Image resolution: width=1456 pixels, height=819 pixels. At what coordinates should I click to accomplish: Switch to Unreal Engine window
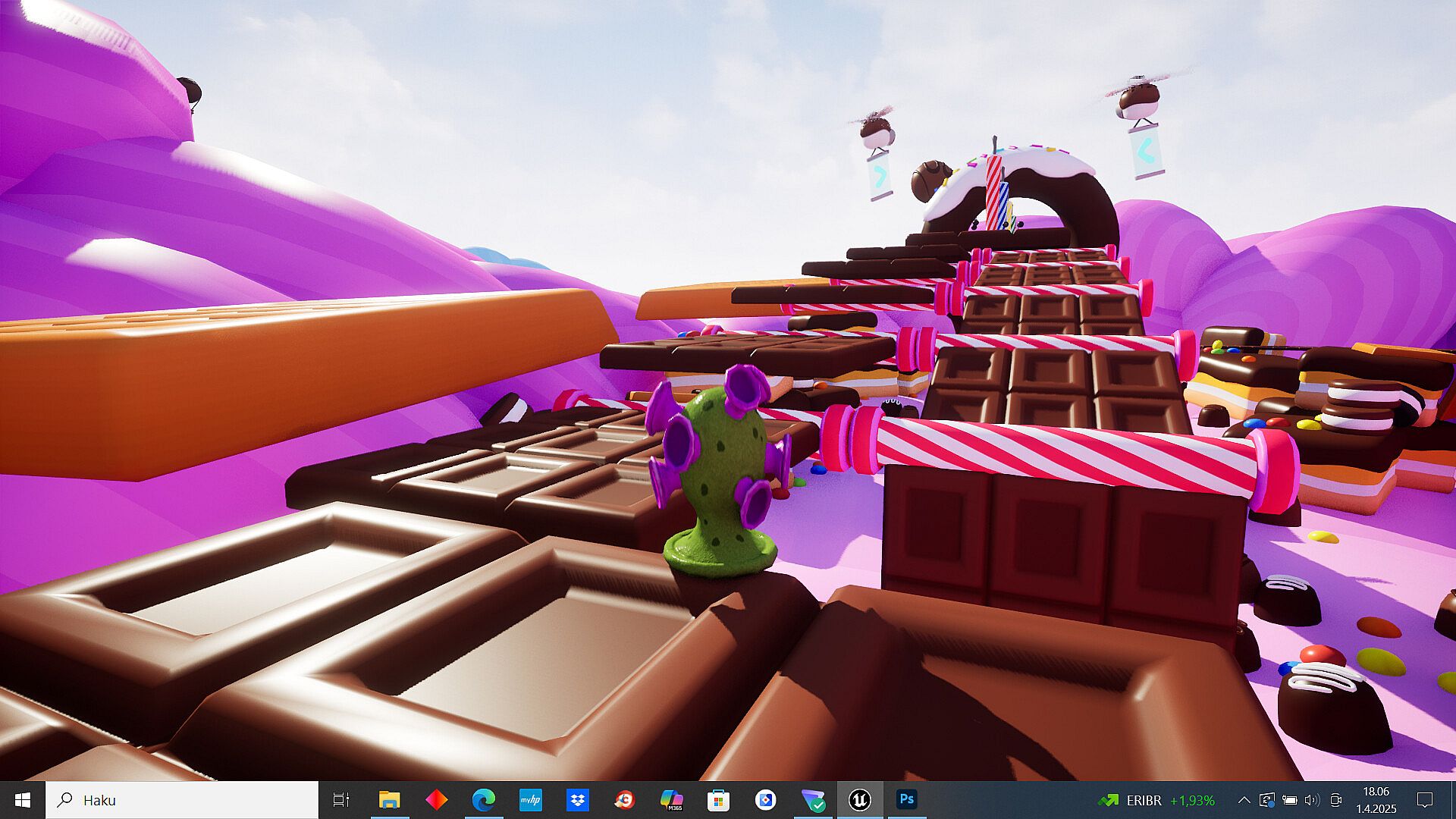click(x=859, y=800)
